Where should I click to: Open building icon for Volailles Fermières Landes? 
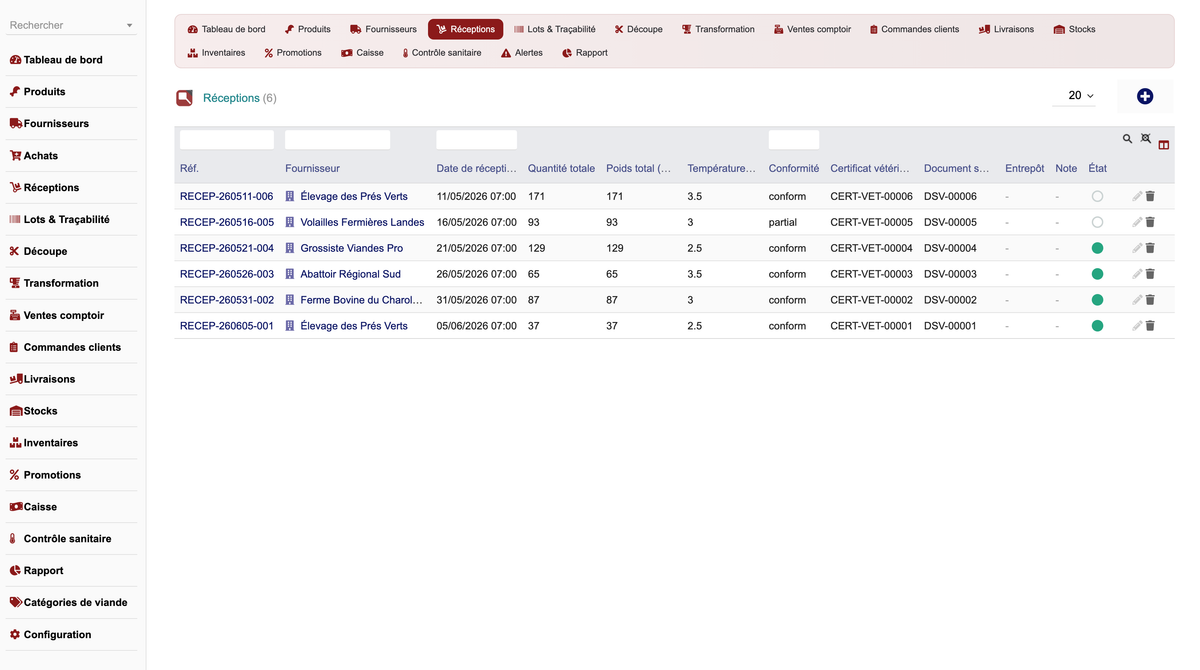290,222
